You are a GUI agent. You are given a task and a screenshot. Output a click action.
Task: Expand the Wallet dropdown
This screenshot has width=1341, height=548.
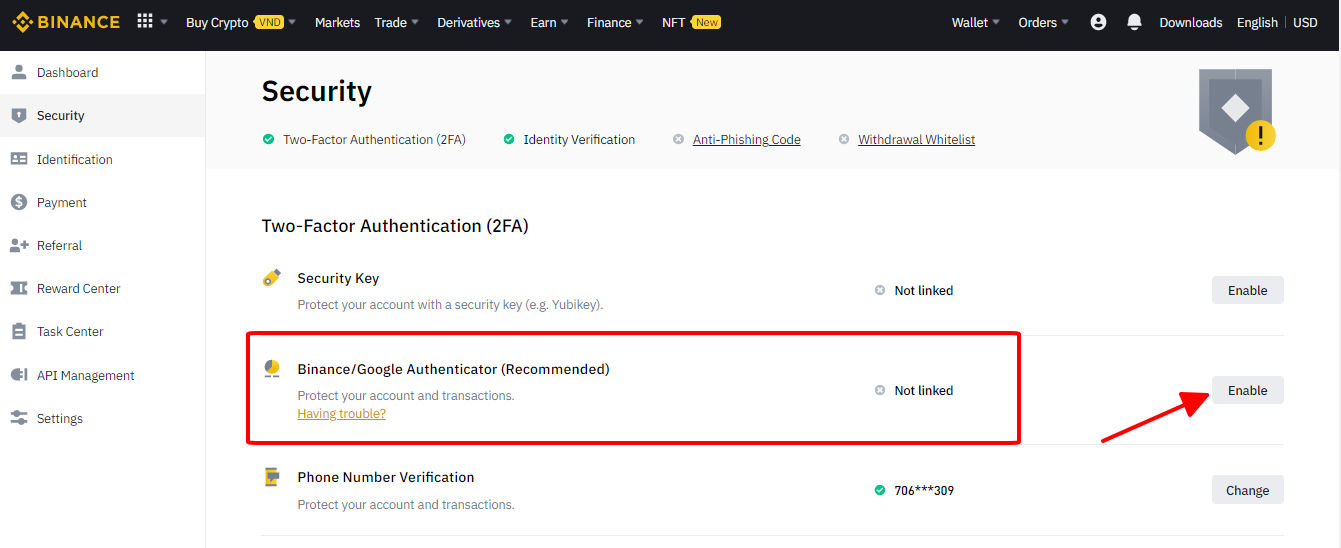976,22
